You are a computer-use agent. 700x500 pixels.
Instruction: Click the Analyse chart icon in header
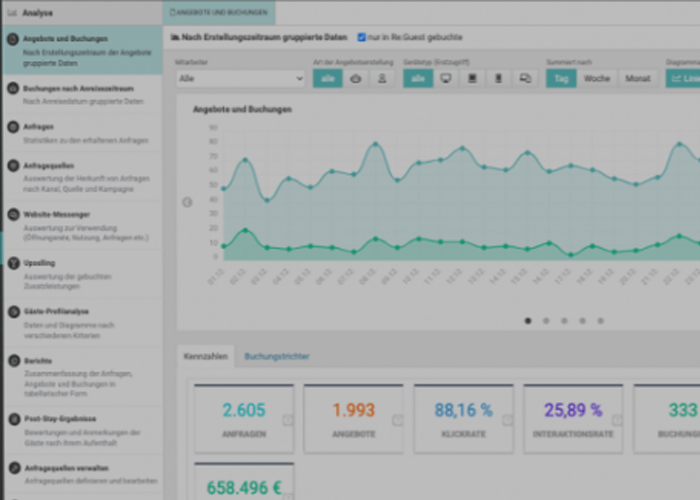[x=12, y=13]
